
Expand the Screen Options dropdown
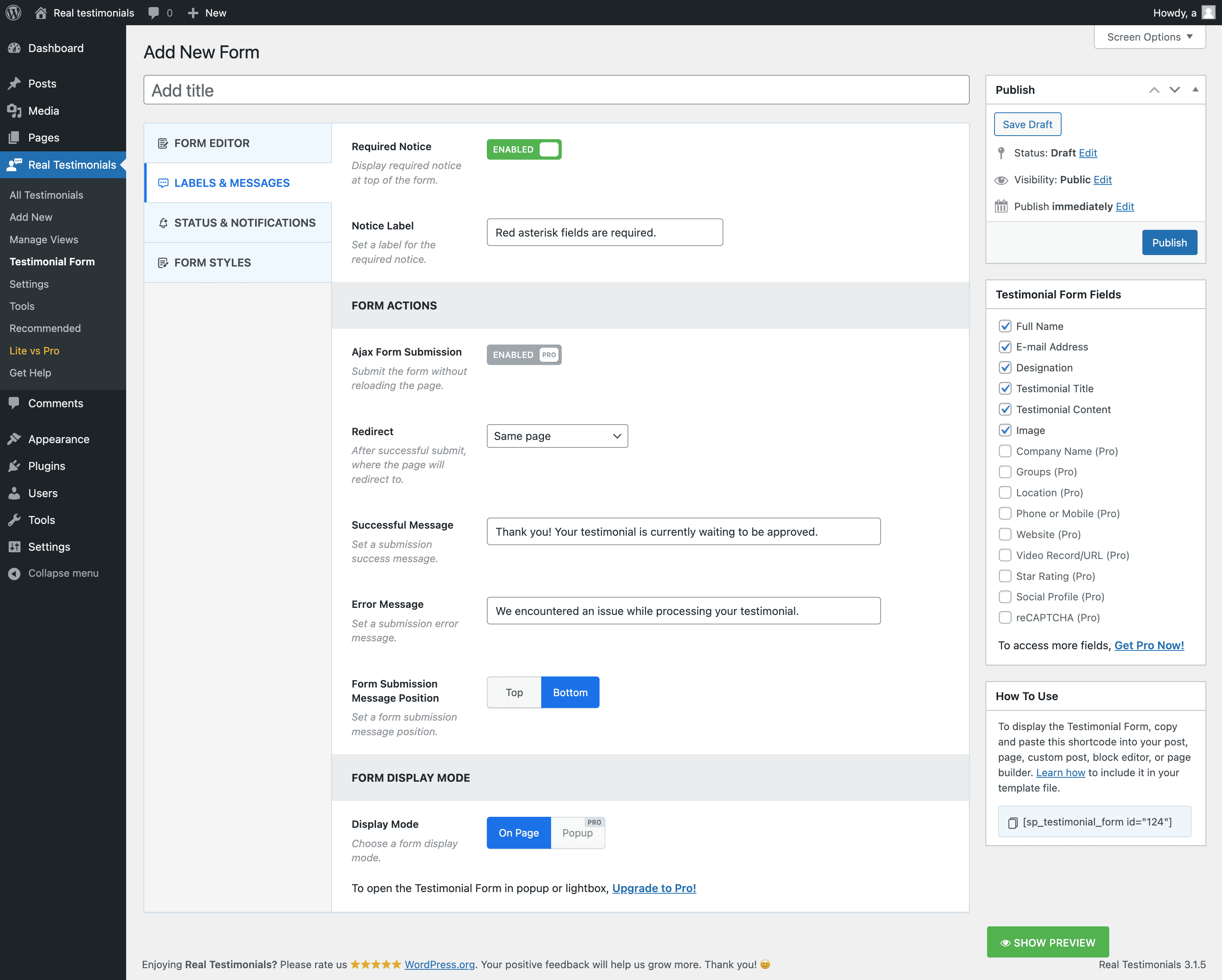(1149, 37)
